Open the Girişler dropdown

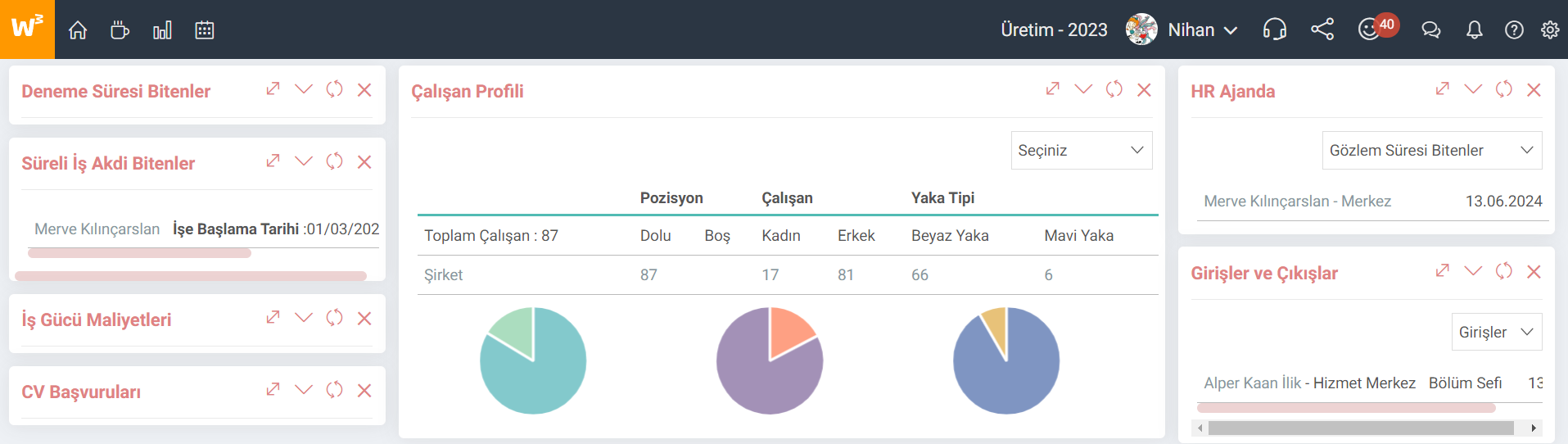point(1497,332)
